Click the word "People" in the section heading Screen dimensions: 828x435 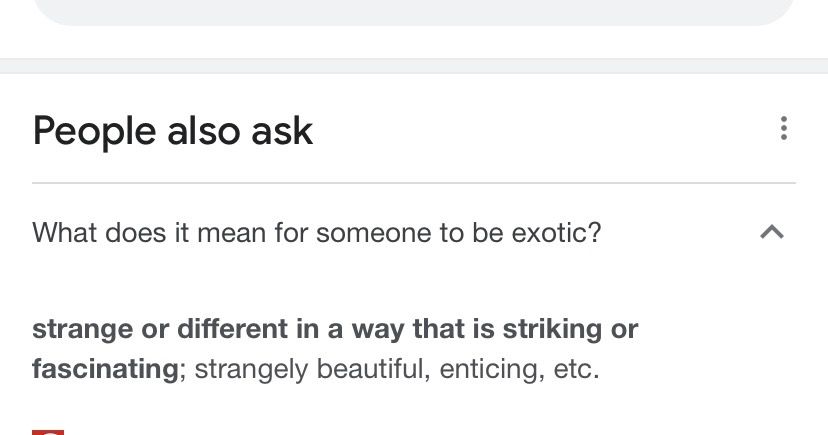[94, 131]
